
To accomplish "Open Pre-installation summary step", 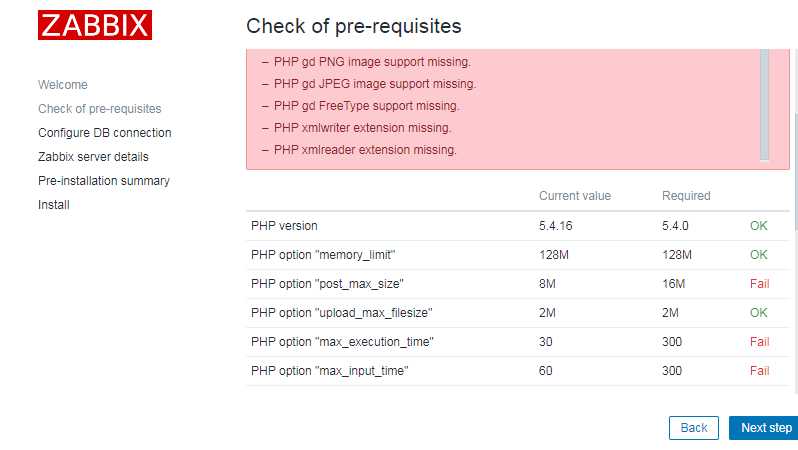I will click(103, 180).
